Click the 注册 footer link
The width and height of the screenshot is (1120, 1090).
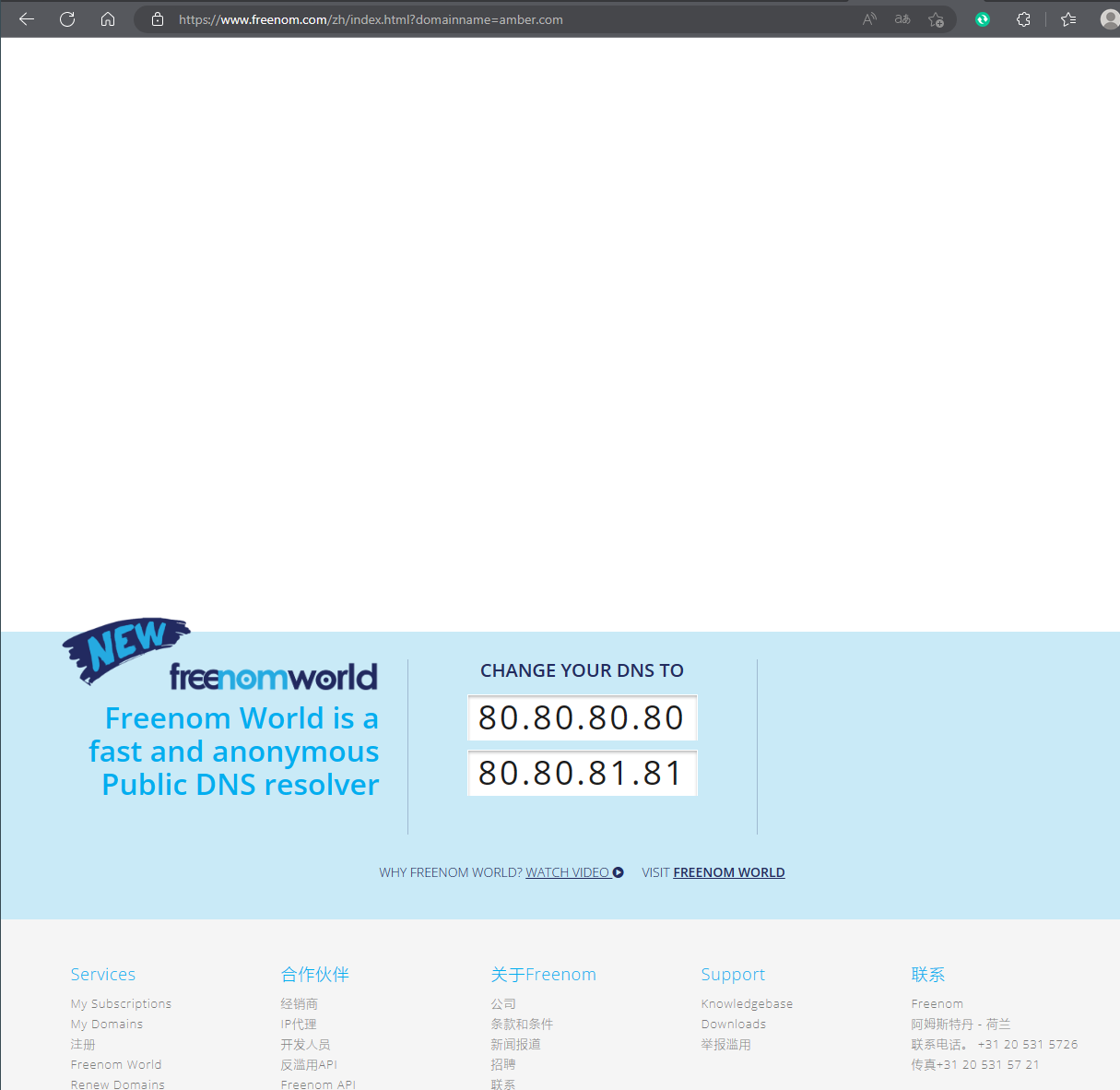[83, 1044]
